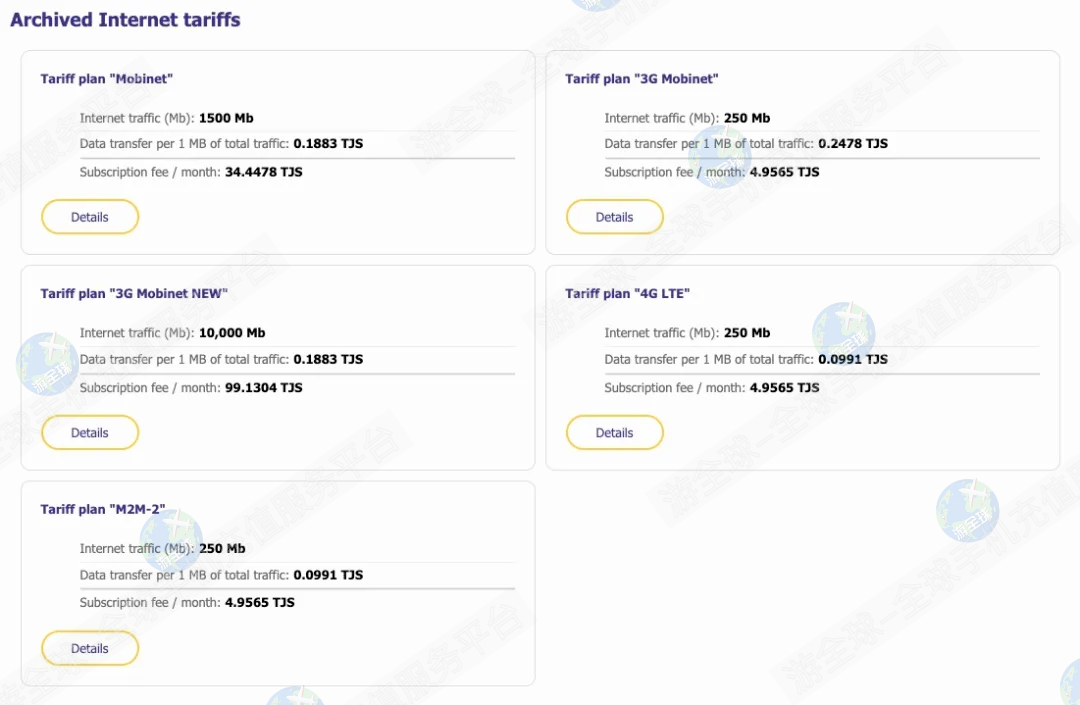Viewport: 1080px width, 705px height.
Task: Click the Tariff plan "4G LTE" heading
Action: tap(627, 294)
